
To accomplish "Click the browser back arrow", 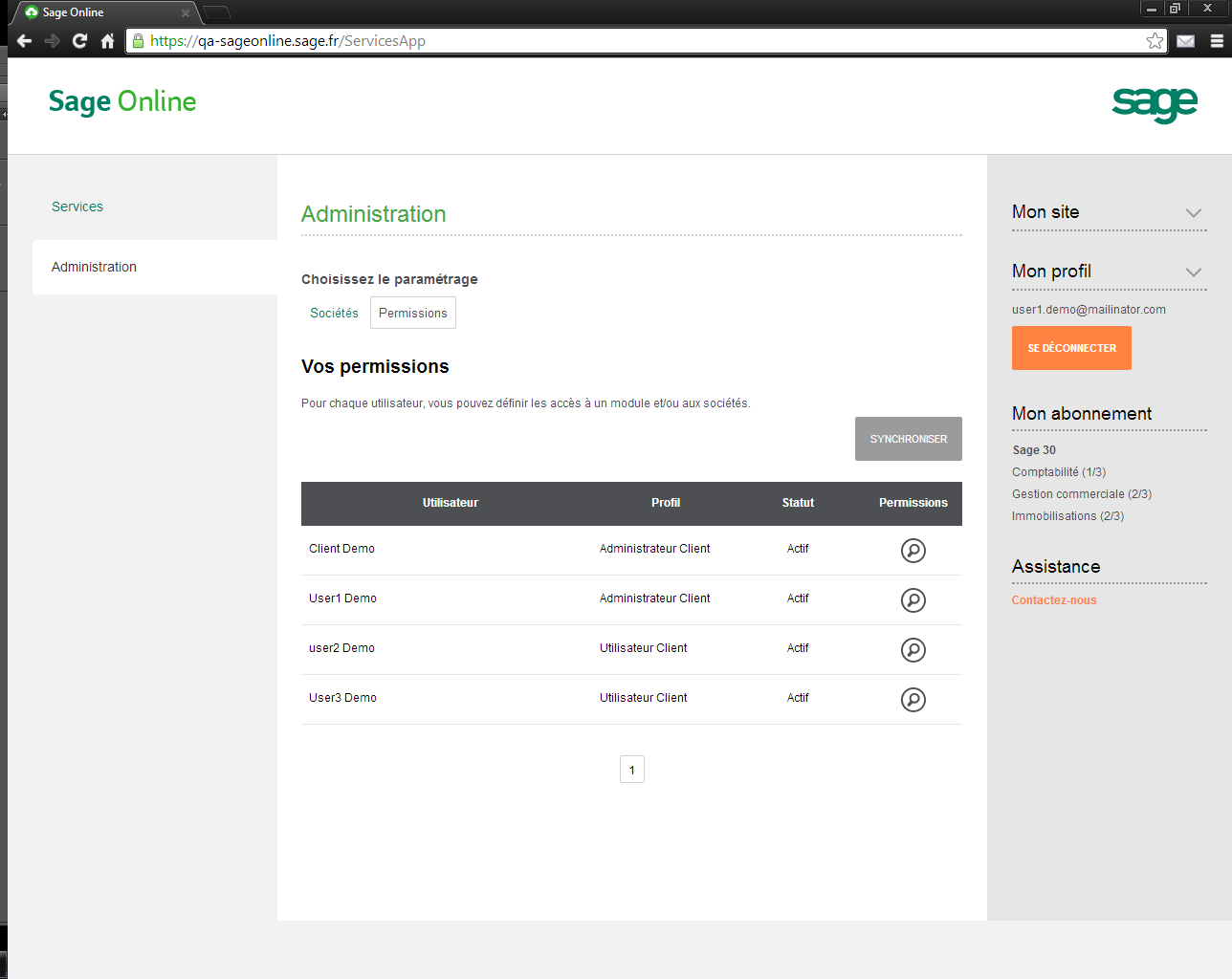I will pyautogui.click(x=25, y=41).
